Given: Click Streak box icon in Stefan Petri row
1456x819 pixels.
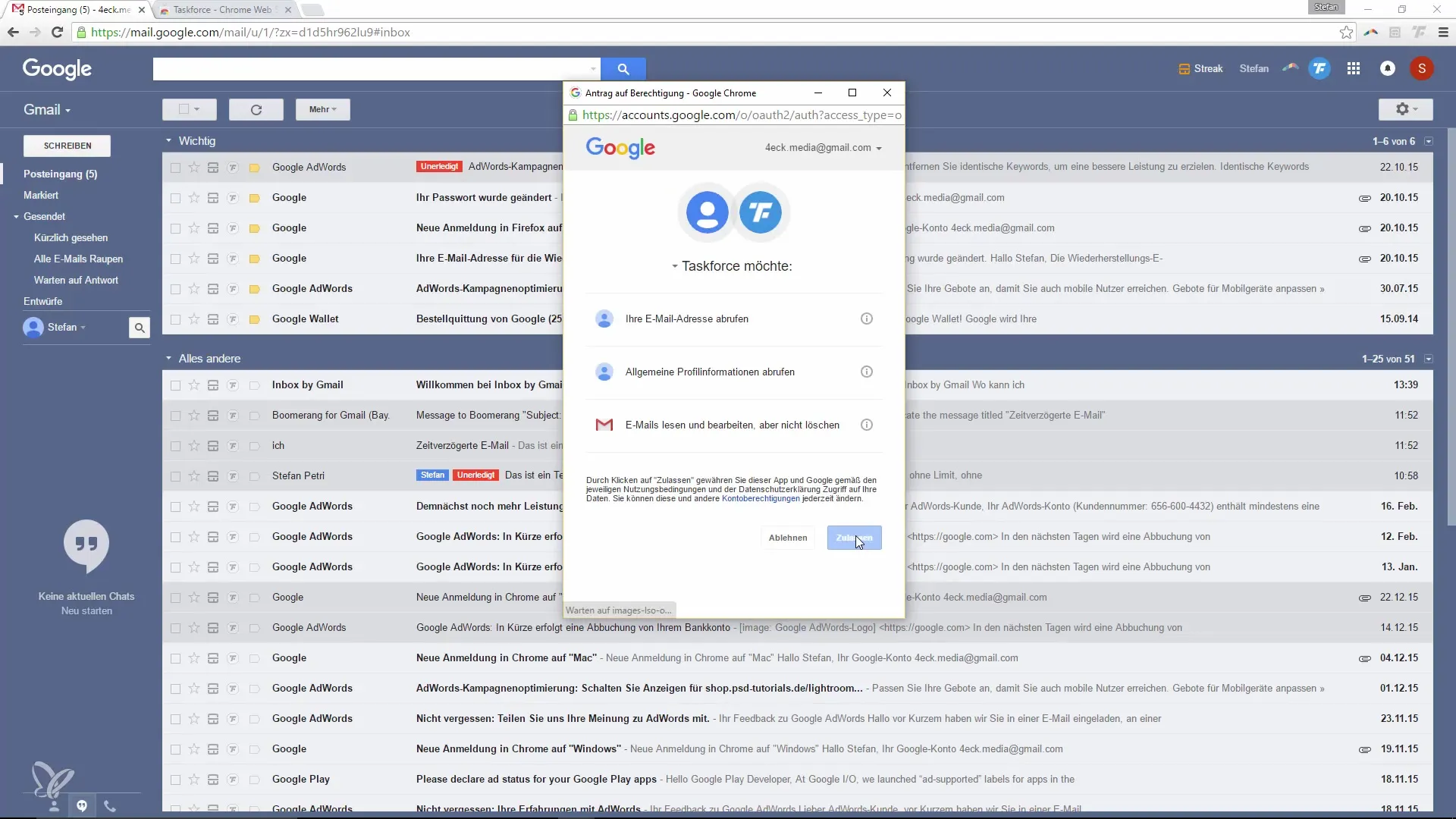Looking at the screenshot, I should pos(213,475).
